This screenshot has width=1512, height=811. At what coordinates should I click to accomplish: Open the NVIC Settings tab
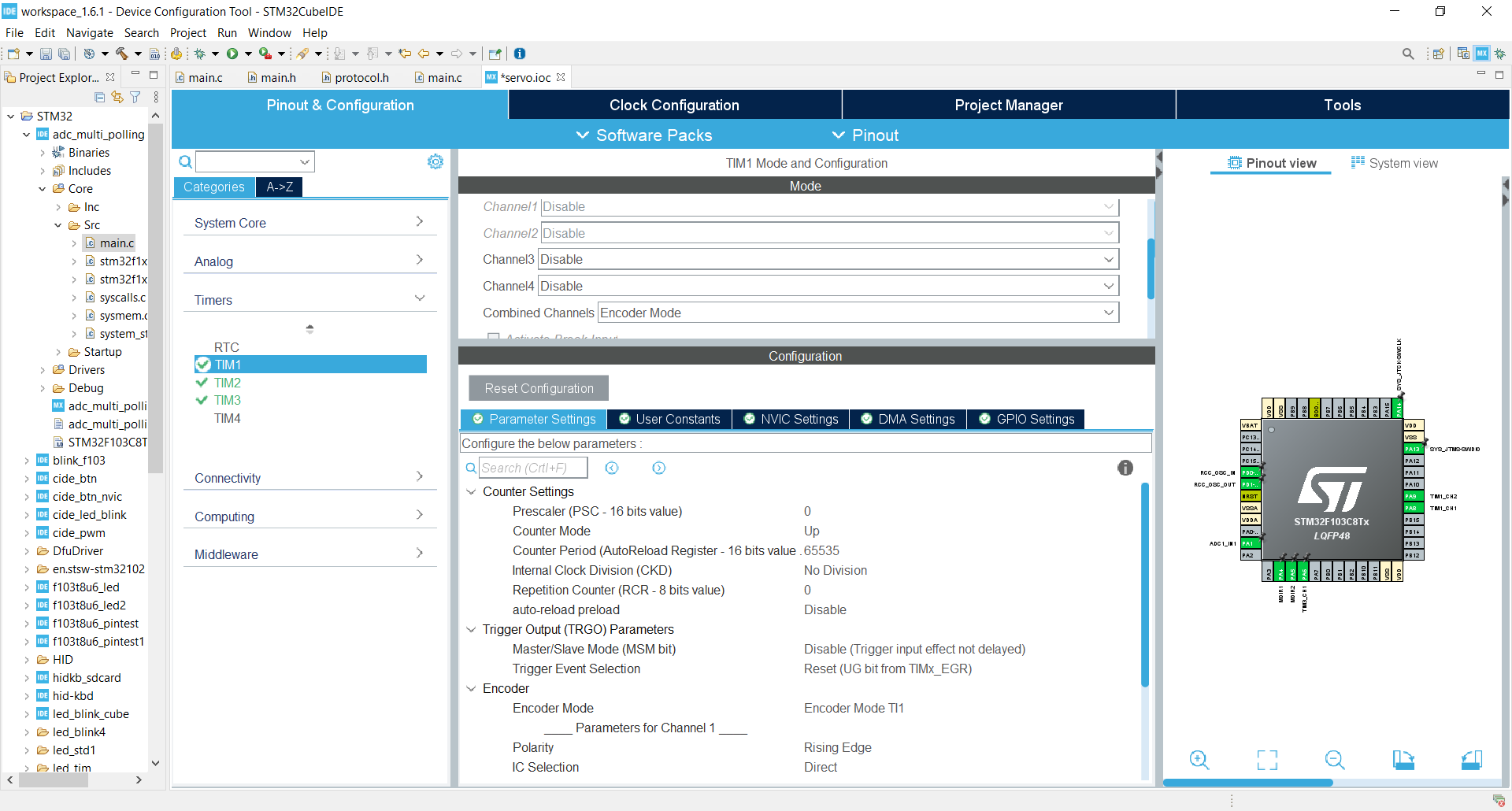[x=791, y=419]
